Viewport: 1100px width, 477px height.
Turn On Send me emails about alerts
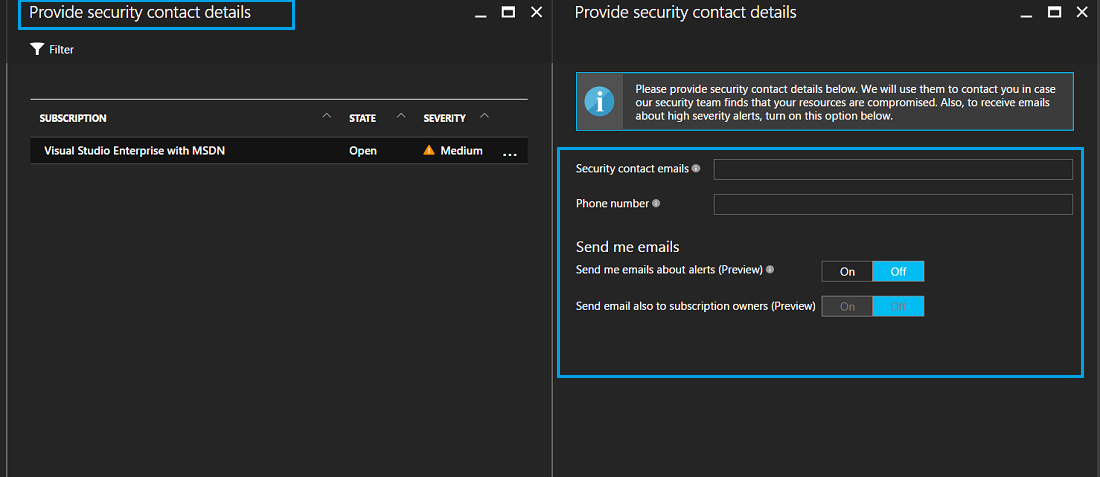click(x=847, y=271)
